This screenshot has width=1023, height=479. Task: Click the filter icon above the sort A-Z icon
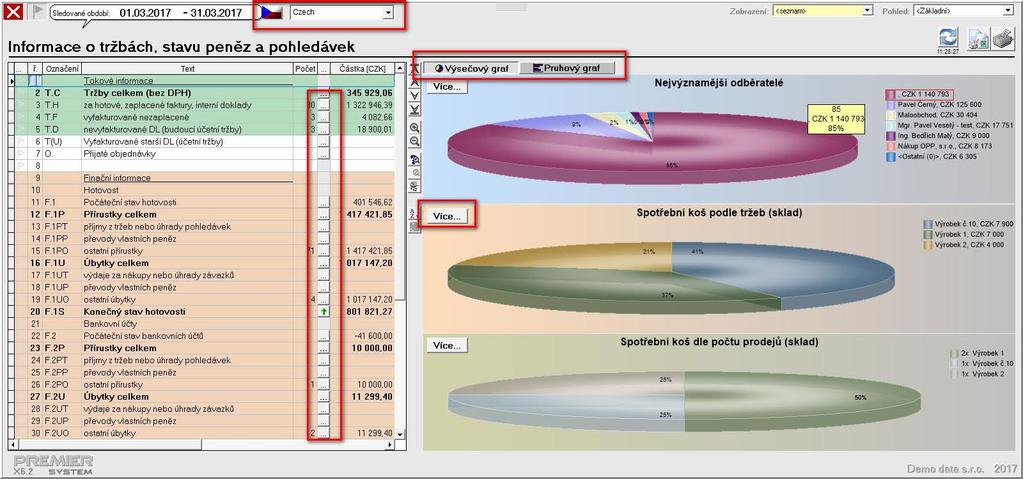tap(414, 185)
